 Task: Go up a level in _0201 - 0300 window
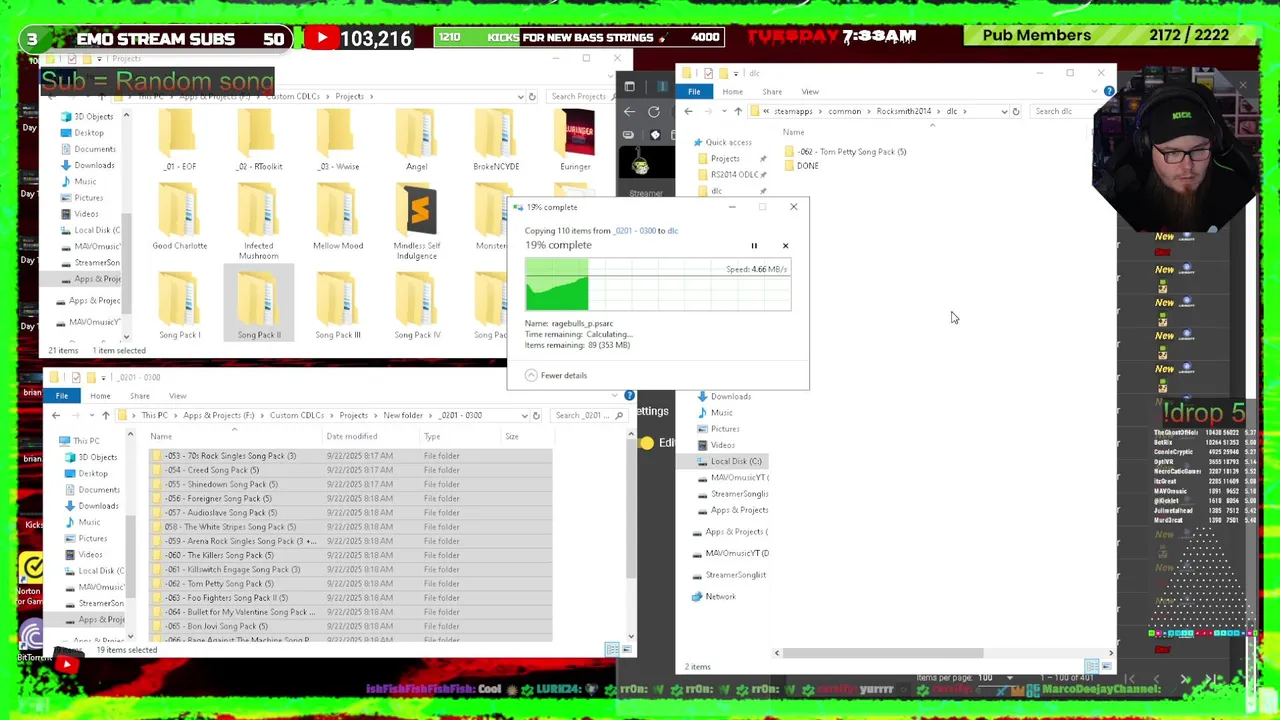pyautogui.click(x=106, y=415)
